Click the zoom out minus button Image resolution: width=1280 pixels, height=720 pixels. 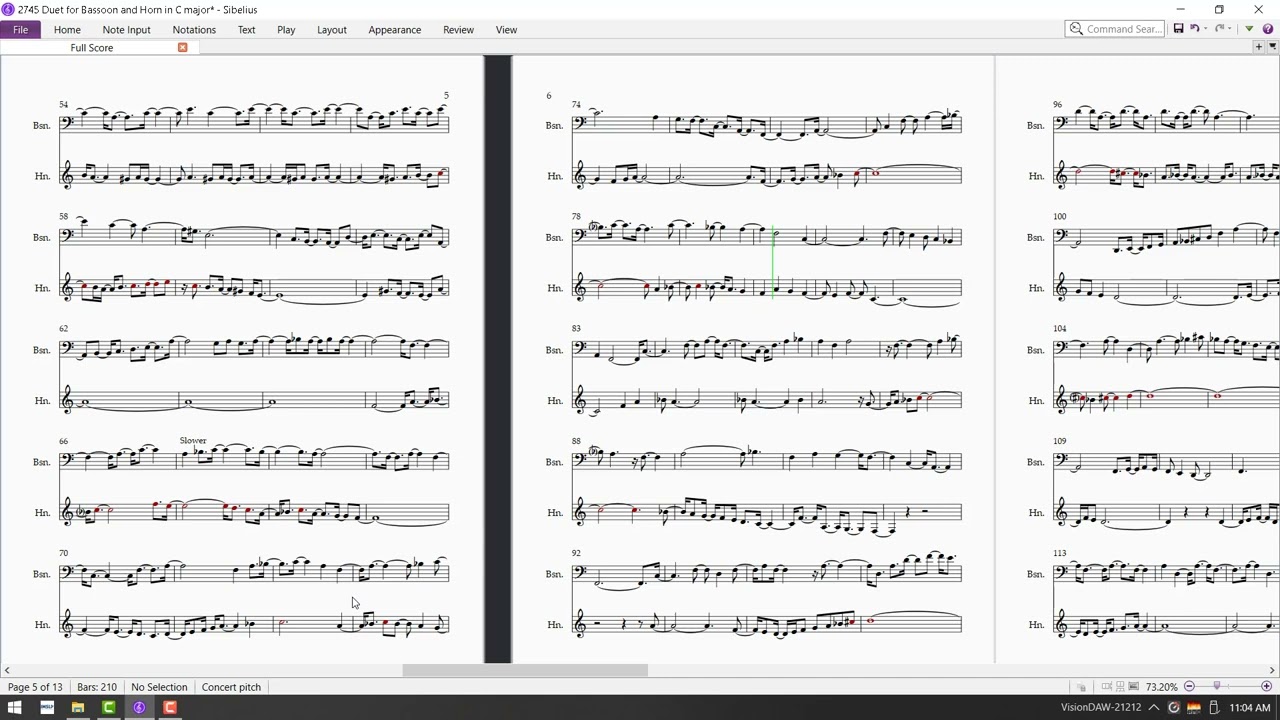(x=1189, y=686)
